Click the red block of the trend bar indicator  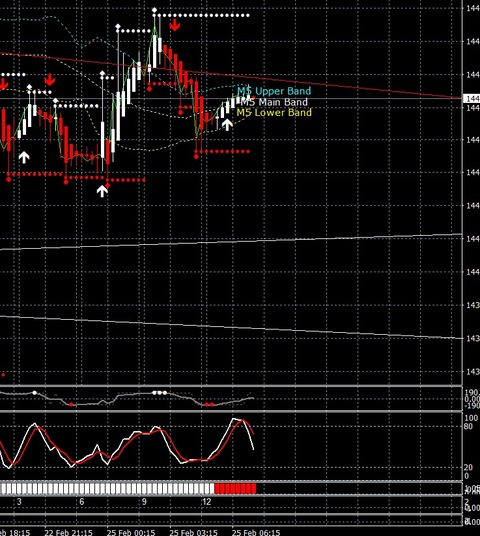235,488
